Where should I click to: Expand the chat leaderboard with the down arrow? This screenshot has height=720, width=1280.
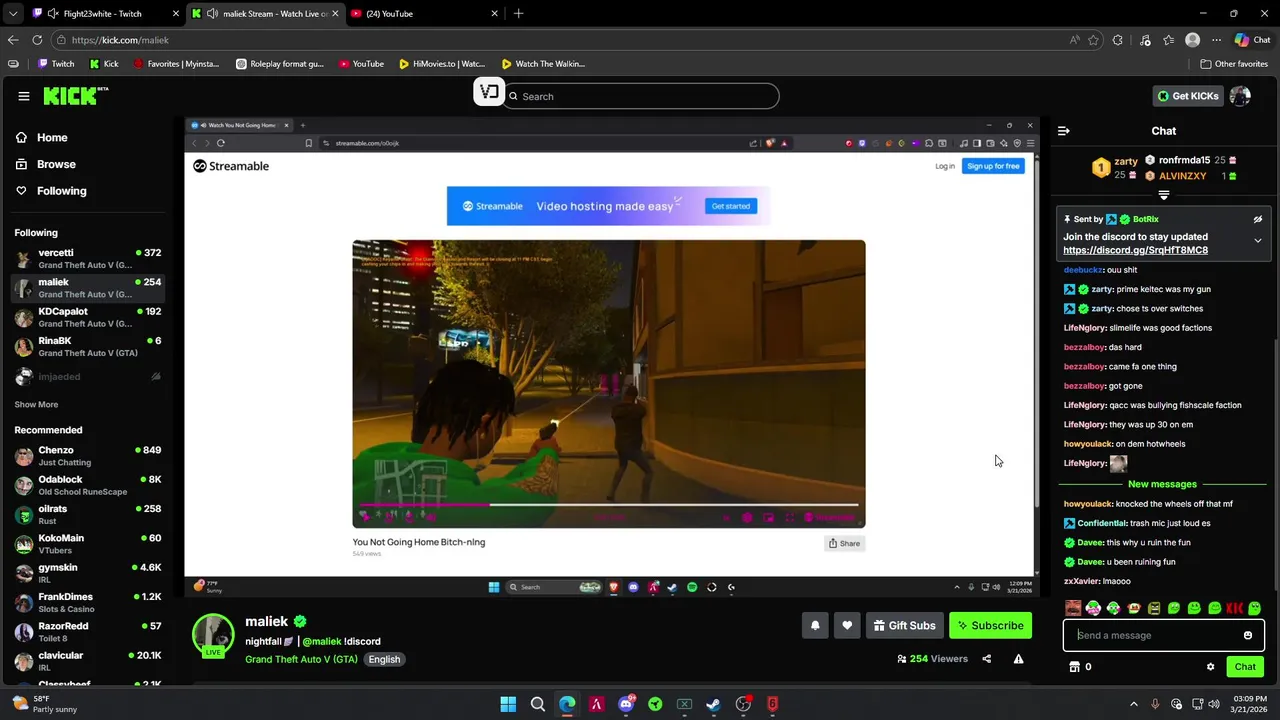[1163, 195]
